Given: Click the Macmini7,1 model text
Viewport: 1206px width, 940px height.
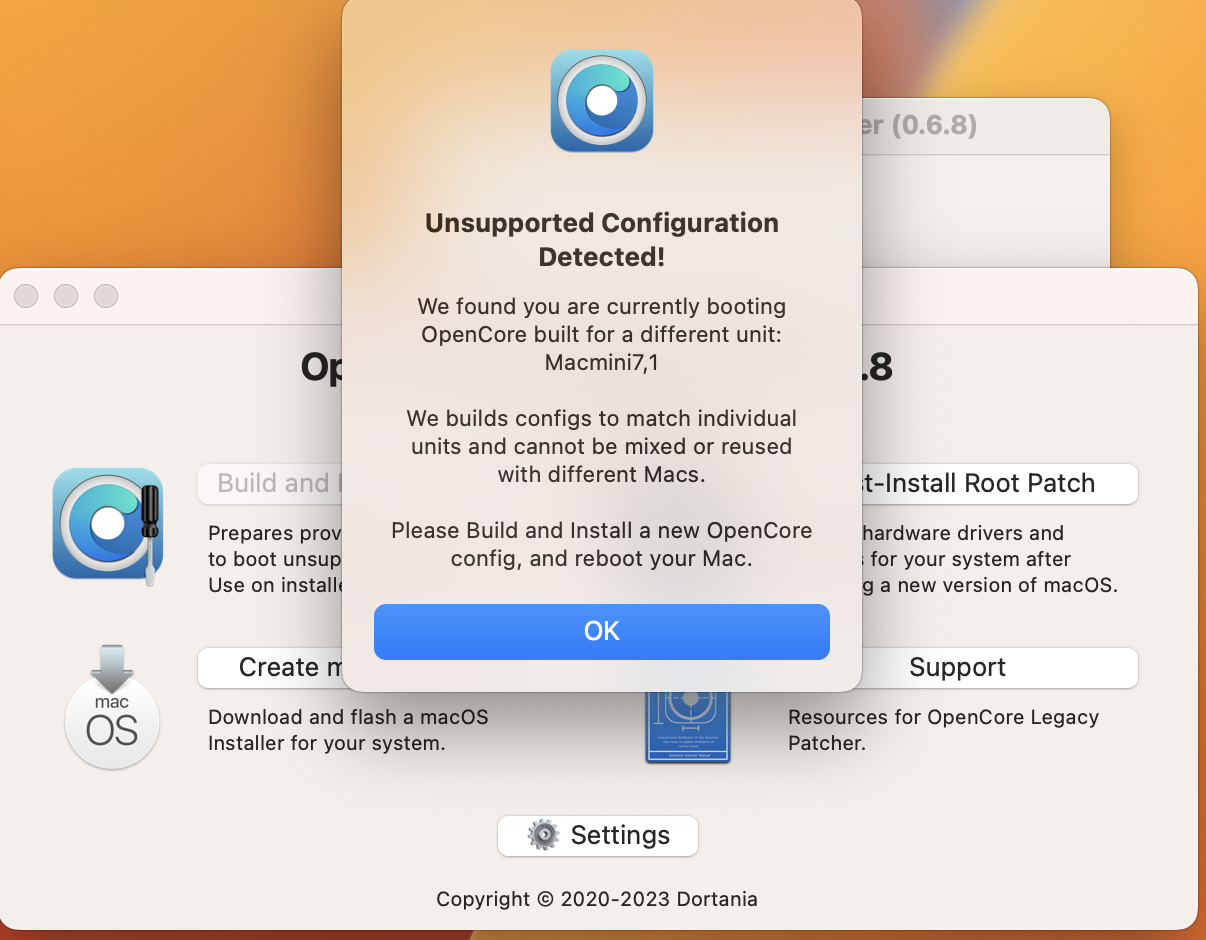Looking at the screenshot, I should pos(602,363).
